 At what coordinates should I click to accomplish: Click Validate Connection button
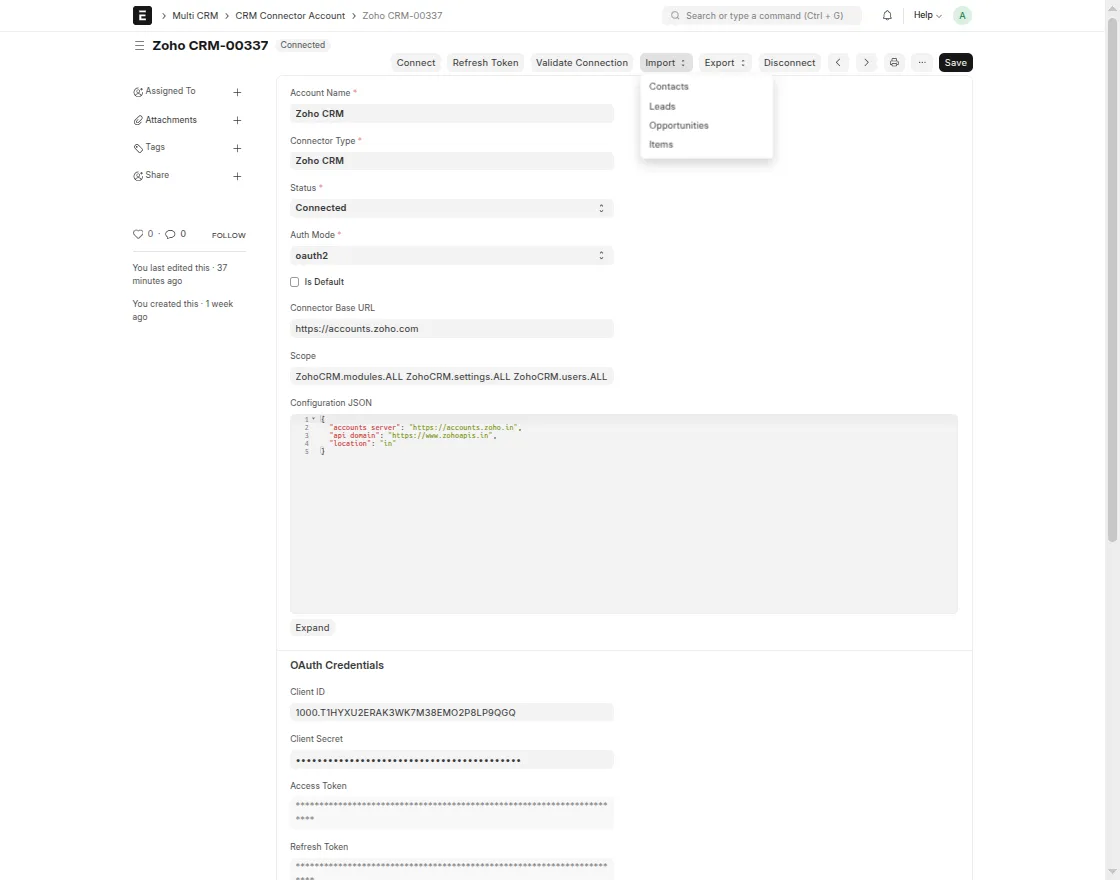pyautogui.click(x=581, y=62)
